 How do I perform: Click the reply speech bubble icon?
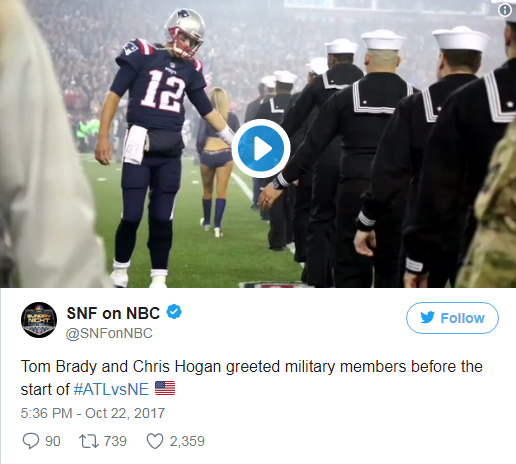pos(31,441)
